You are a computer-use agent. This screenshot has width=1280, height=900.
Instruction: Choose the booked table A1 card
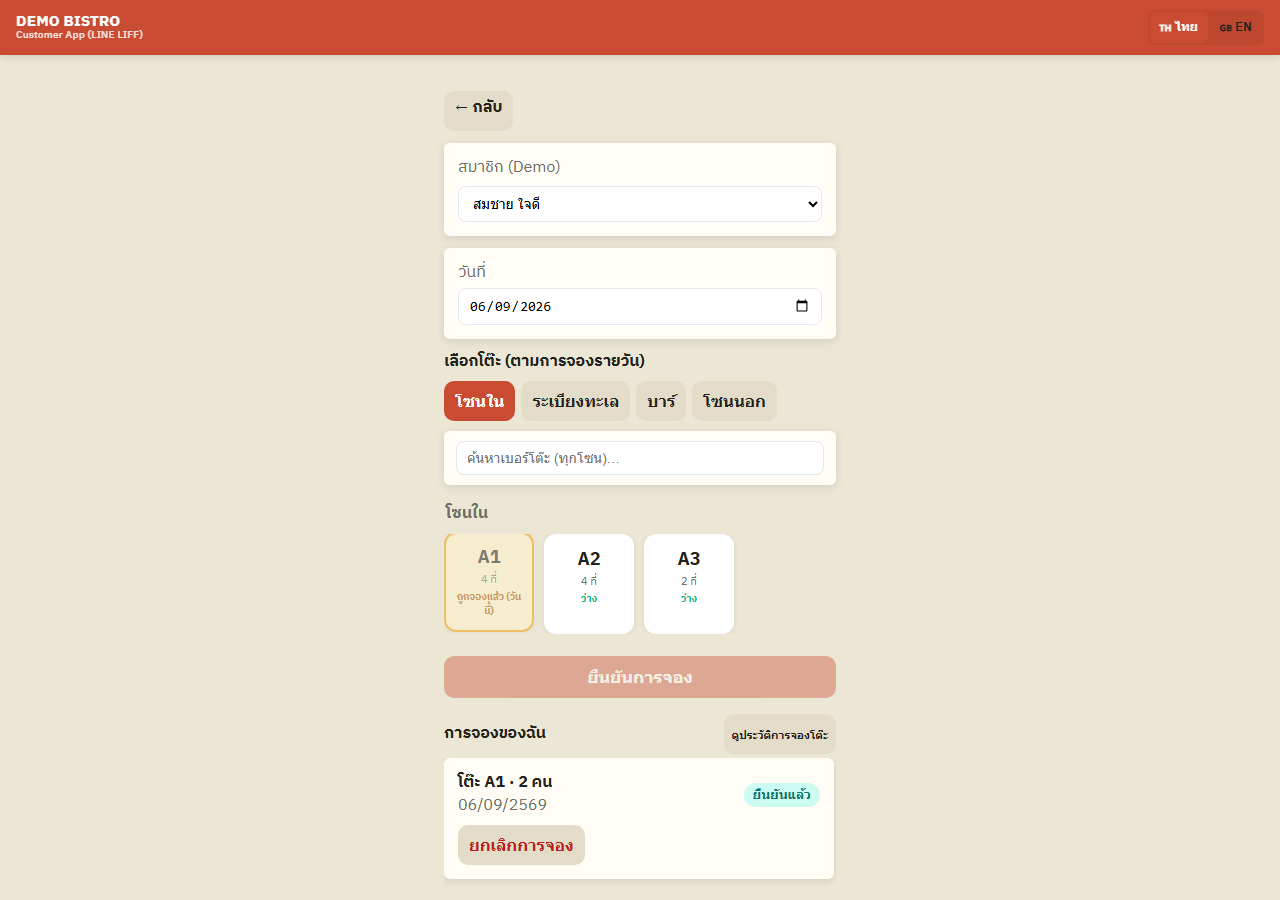[489, 583]
